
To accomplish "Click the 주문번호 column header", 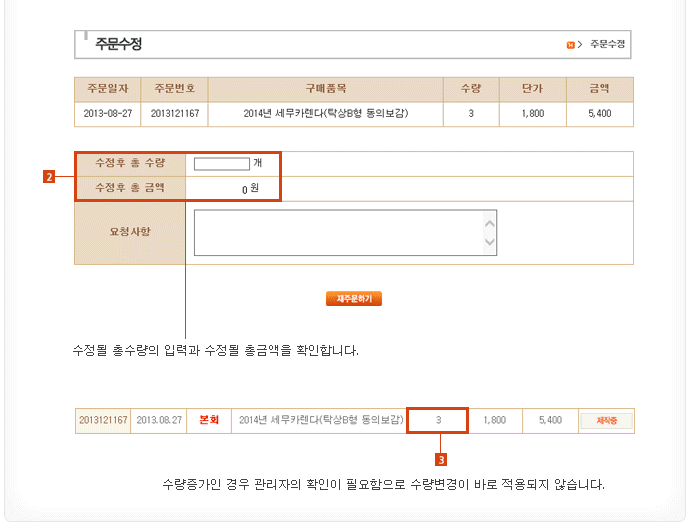I will (x=174, y=89).
